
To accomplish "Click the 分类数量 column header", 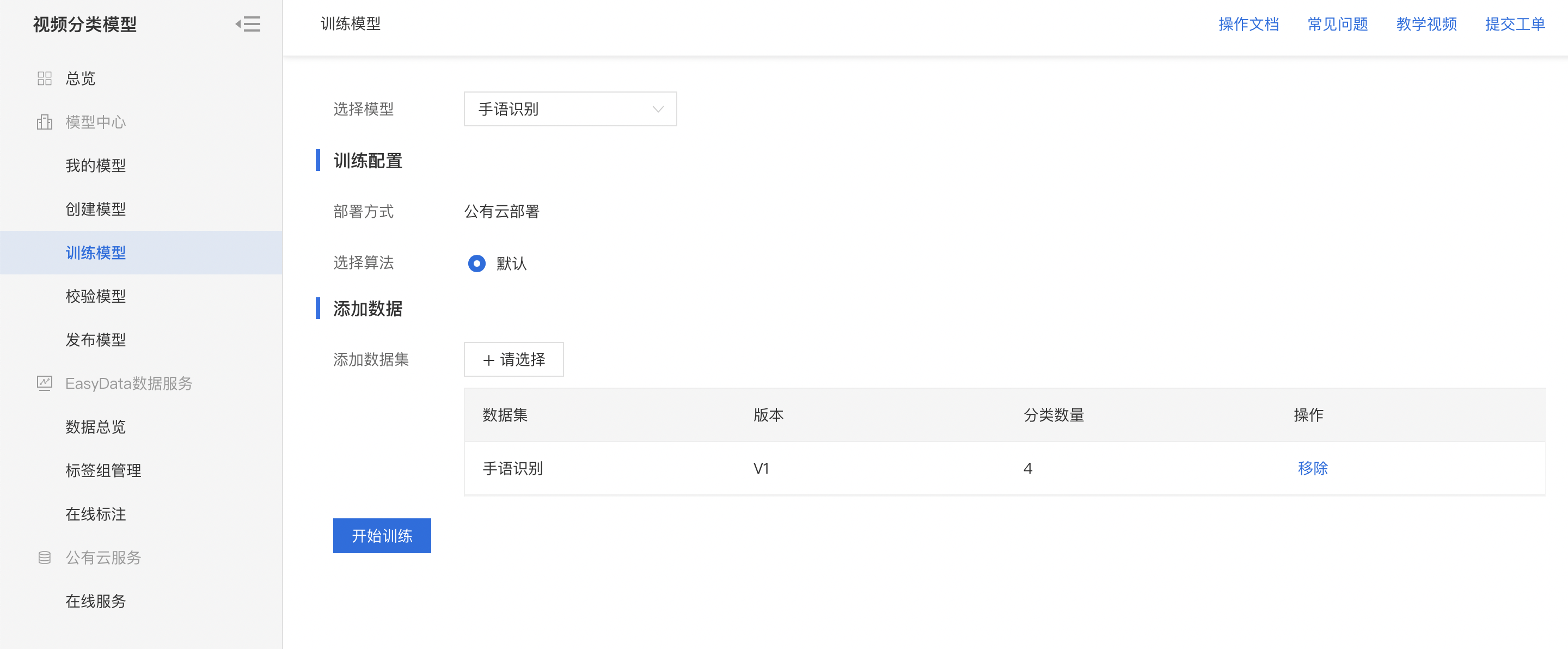I will 1053,415.
